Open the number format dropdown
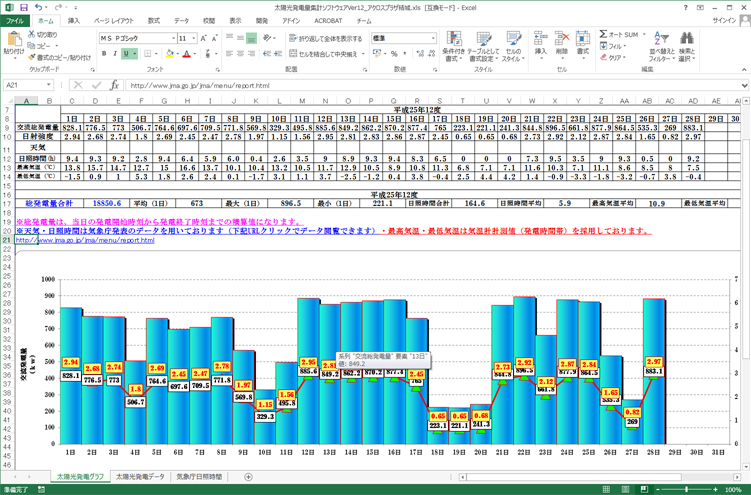Screen dimensions: 751x495 pos(433,38)
